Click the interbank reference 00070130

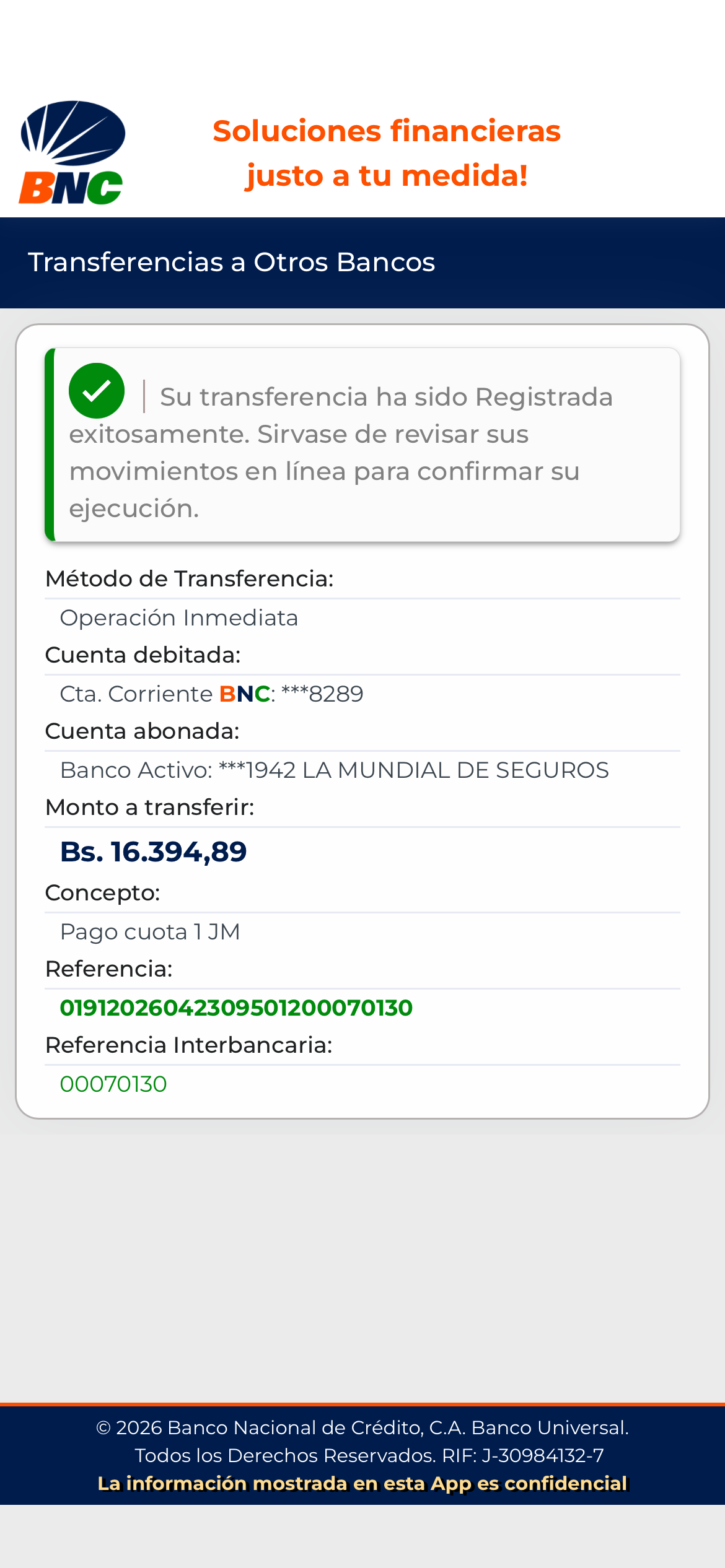[113, 1084]
